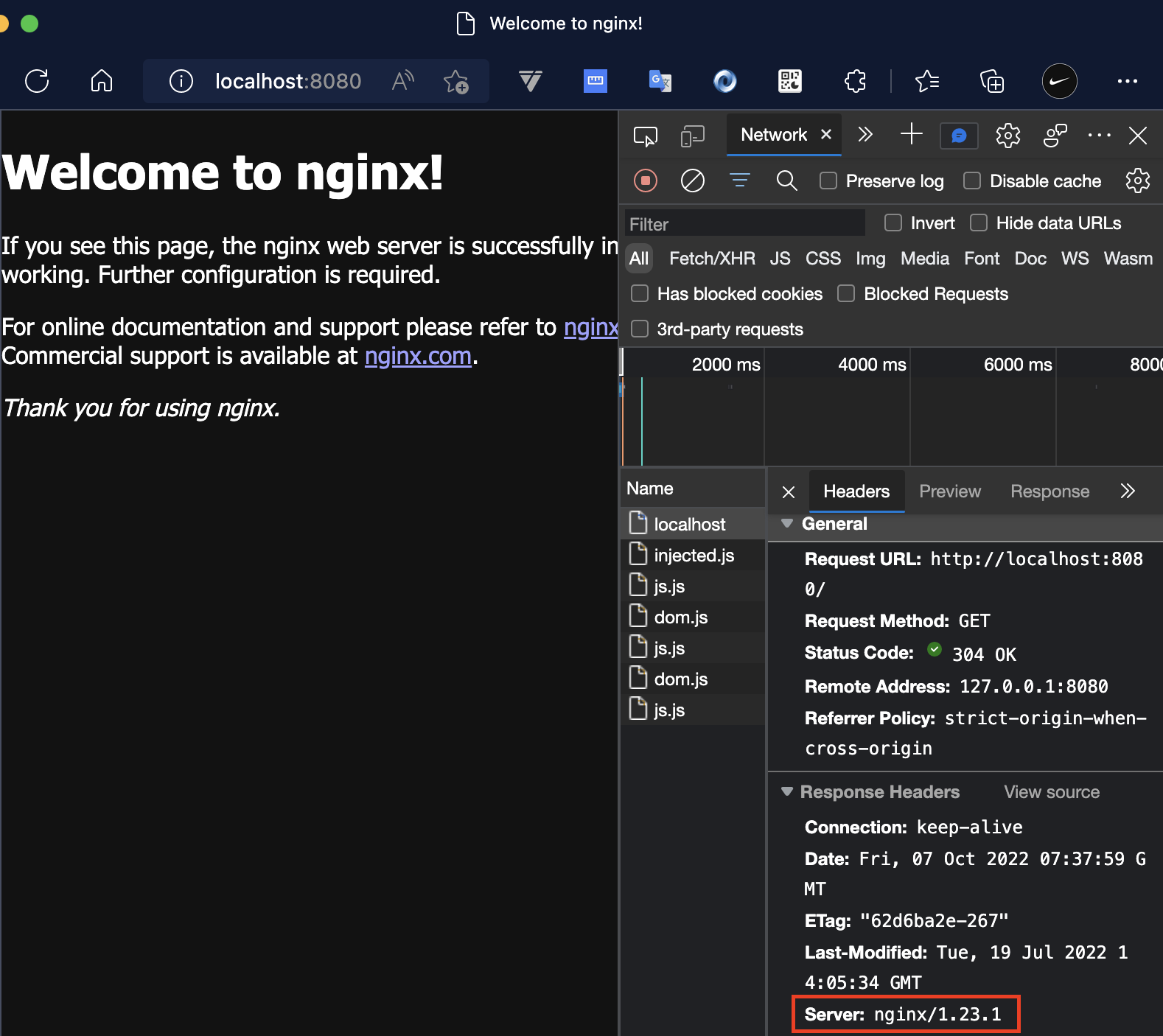Reload the page
This screenshot has height=1036, width=1163.
37,81
